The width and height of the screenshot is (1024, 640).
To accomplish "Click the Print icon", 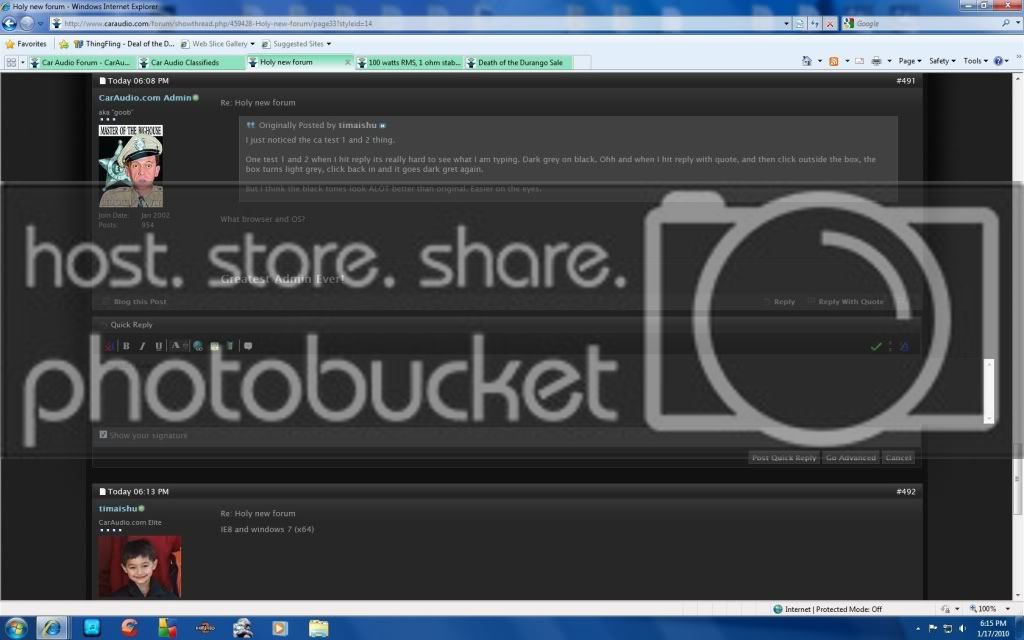I will (876, 61).
